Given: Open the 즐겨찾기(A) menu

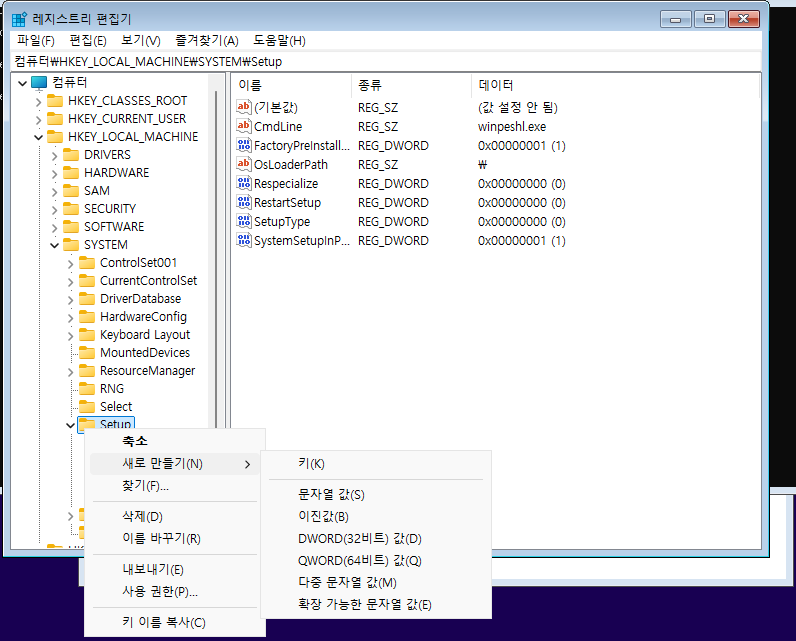Looking at the screenshot, I should pos(207,41).
